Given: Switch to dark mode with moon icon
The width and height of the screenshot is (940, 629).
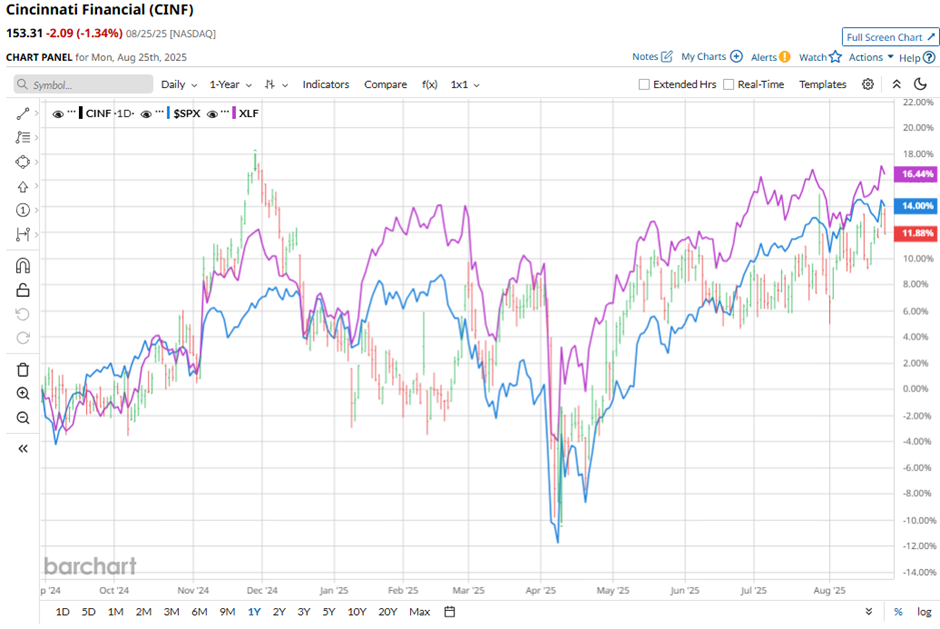Looking at the screenshot, I should pyautogui.click(x=920, y=85).
